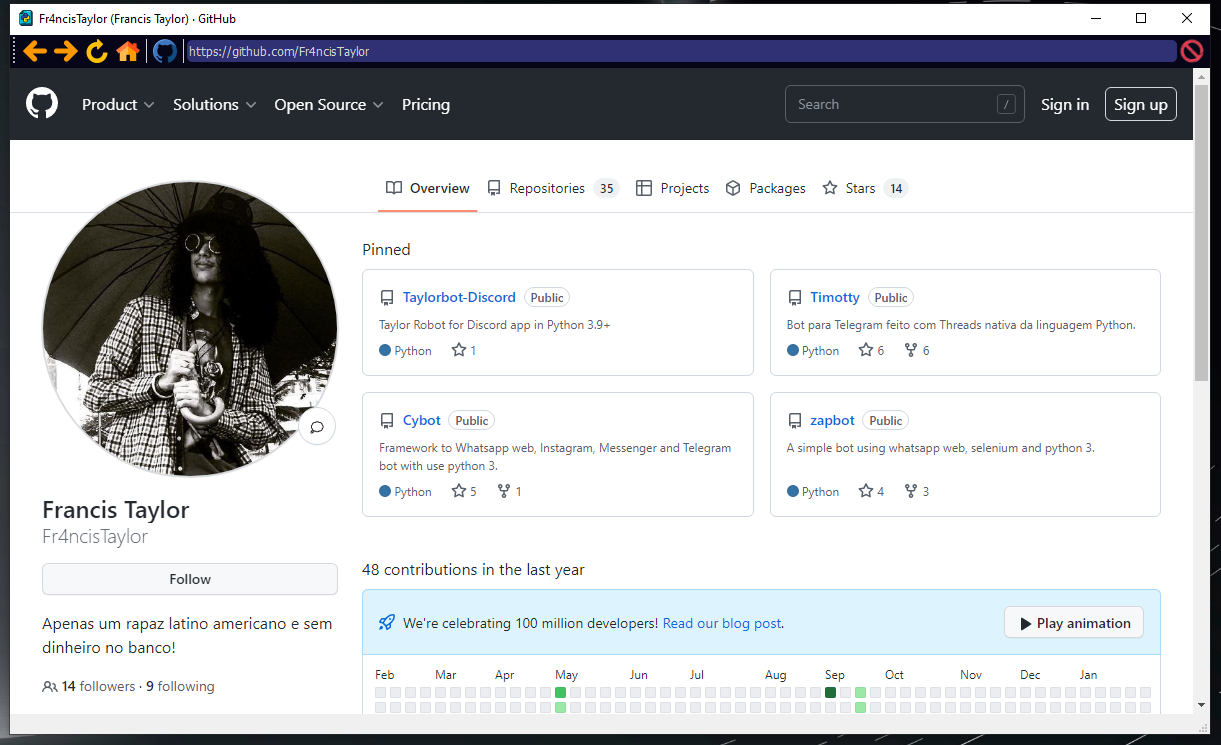The image size is (1221, 745).
Task: Click the Taylorbot-Discord star count icon
Action: click(x=459, y=350)
